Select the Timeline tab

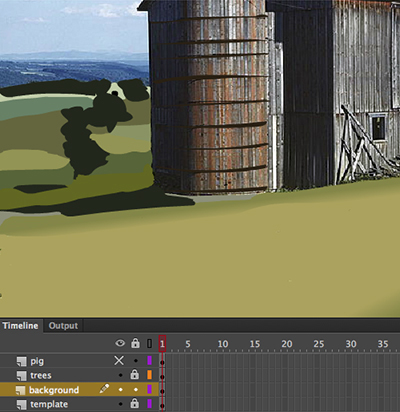pos(20,326)
